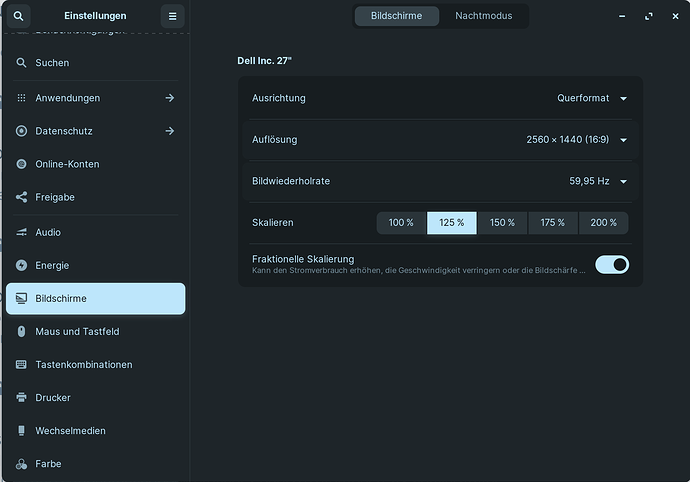Viewport: 690px width, 482px height.
Task: Click the Farbe color icon
Action: [21, 464]
